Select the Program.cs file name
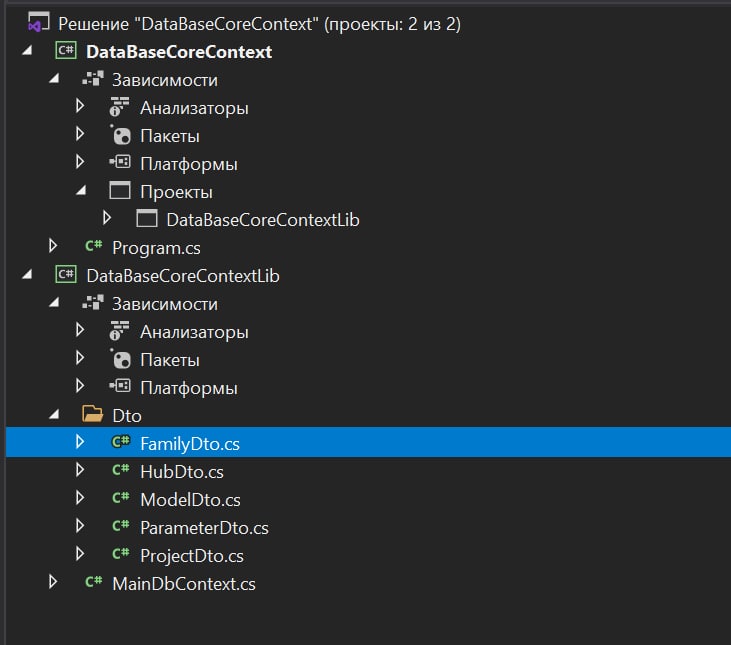 pos(156,248)
